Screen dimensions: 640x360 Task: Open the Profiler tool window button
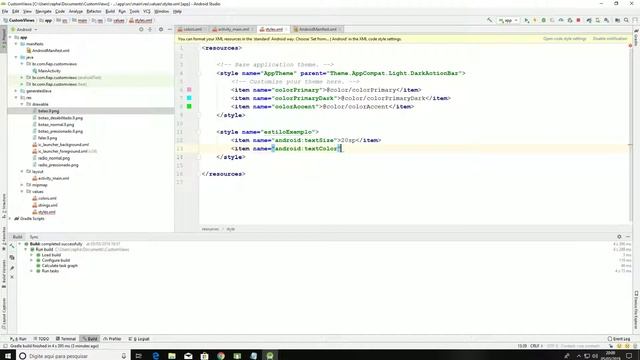click(x=112, y=339)
